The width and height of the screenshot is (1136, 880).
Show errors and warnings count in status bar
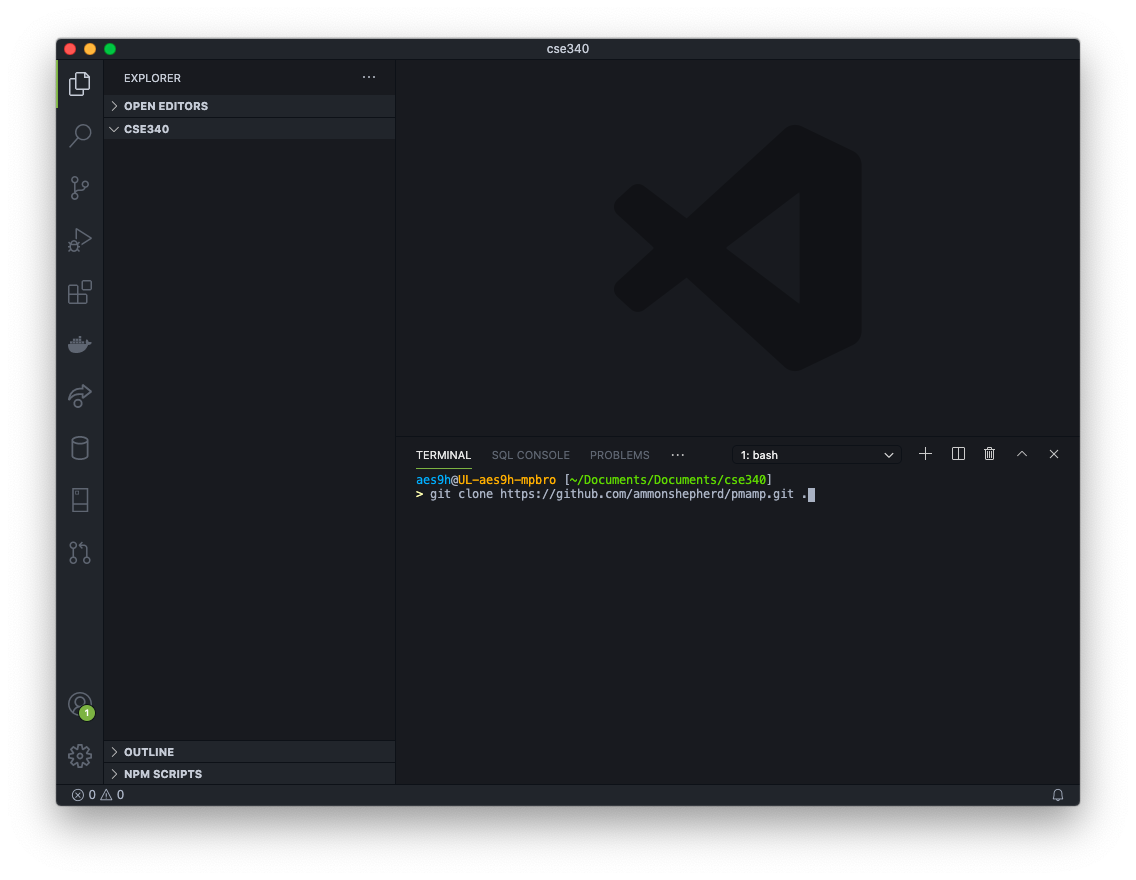[98, 795]
